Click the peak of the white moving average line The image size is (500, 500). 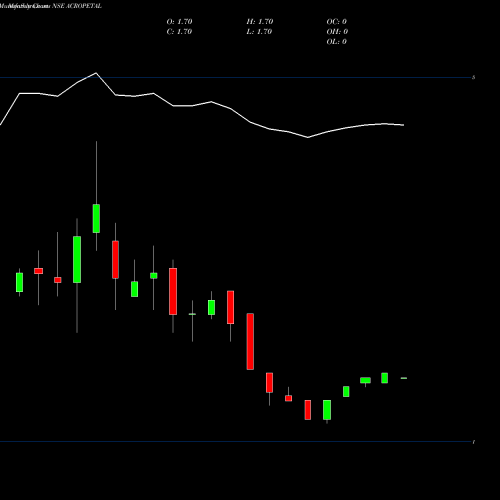(96, 73)
